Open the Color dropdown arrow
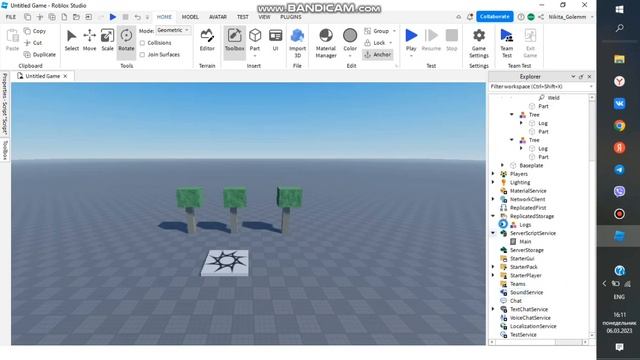640x360 pixels. (350, 56)
